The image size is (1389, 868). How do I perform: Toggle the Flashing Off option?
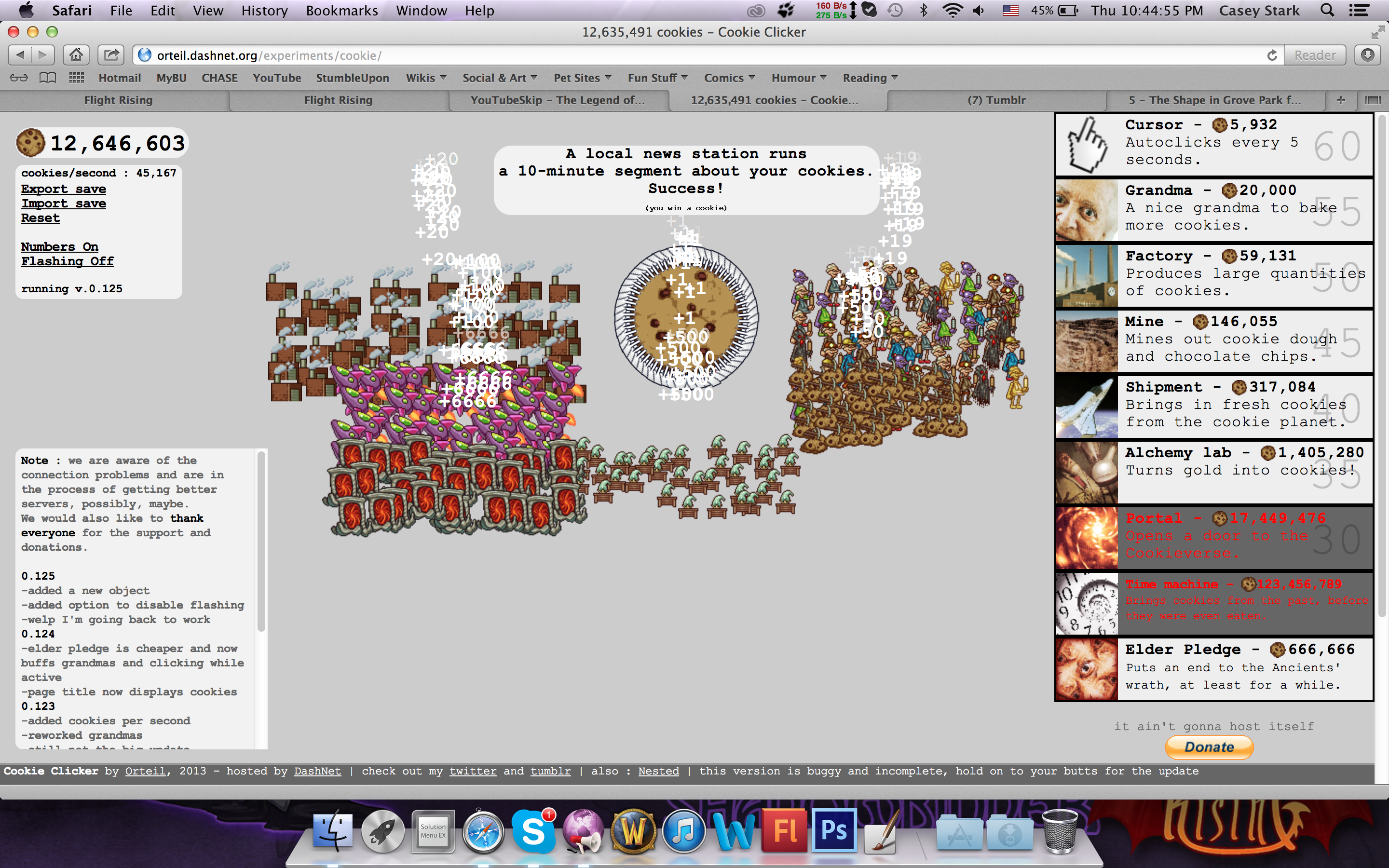67,261
